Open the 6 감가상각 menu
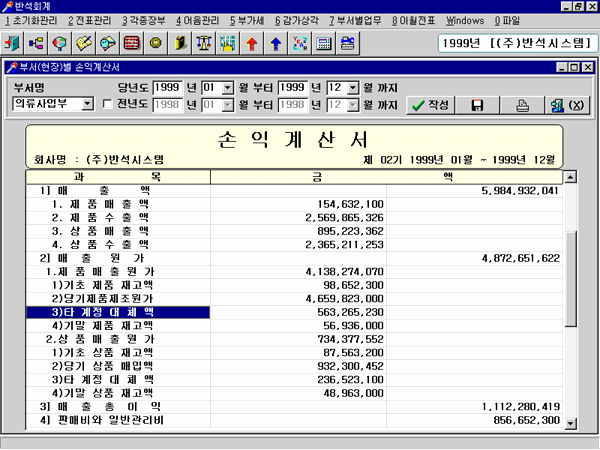The height and width of the screenshot is (450, 600). coord(297,21)
